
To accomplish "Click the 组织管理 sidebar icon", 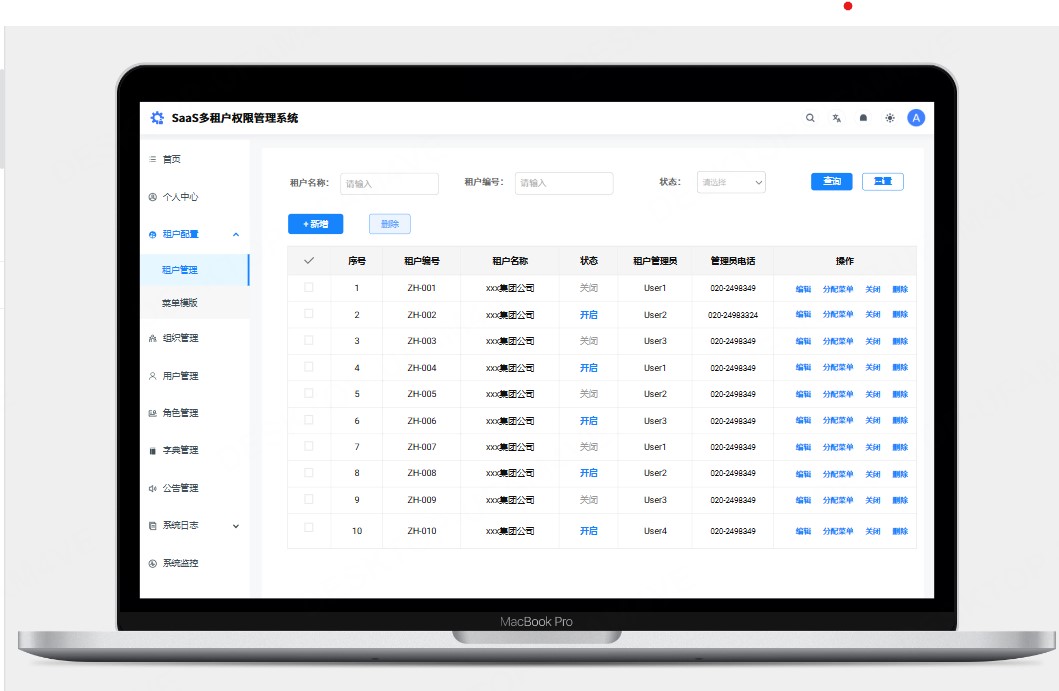I will (153, 338).
